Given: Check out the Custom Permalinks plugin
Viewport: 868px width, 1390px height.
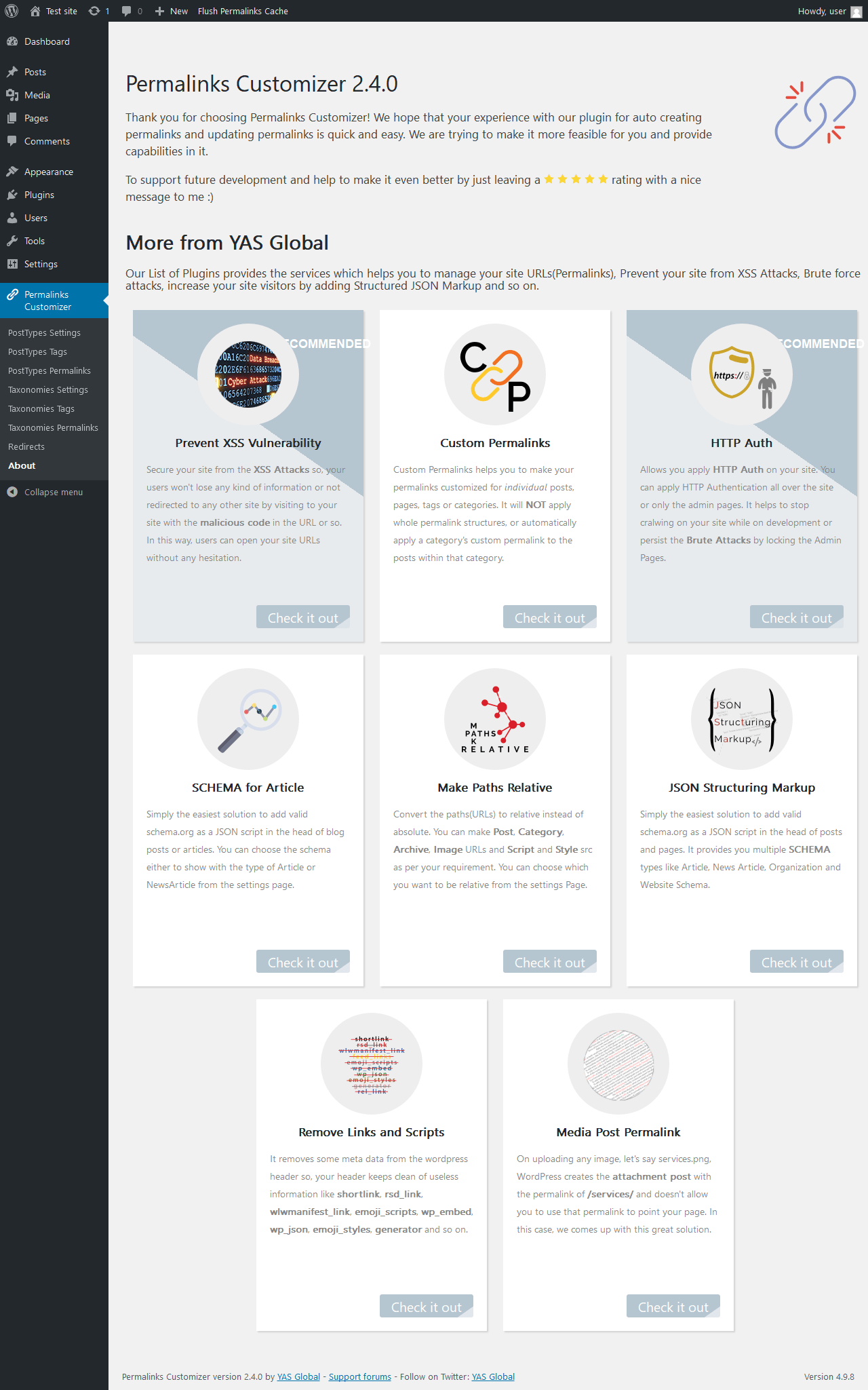Looking at the screenshot, I should 550,617.
